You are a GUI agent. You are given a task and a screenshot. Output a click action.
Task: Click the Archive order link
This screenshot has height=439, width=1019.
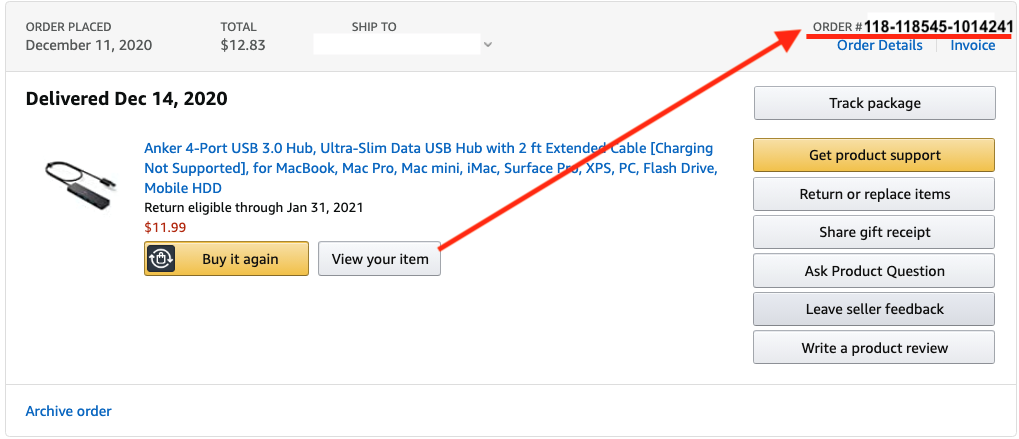tap(69, 411)
